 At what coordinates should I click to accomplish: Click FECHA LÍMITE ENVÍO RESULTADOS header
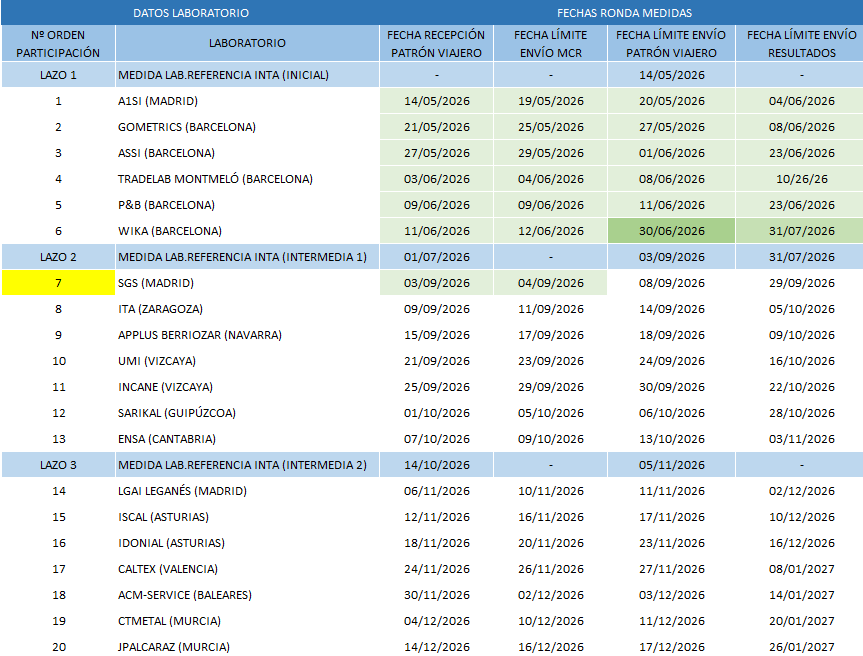coord(801,43)
